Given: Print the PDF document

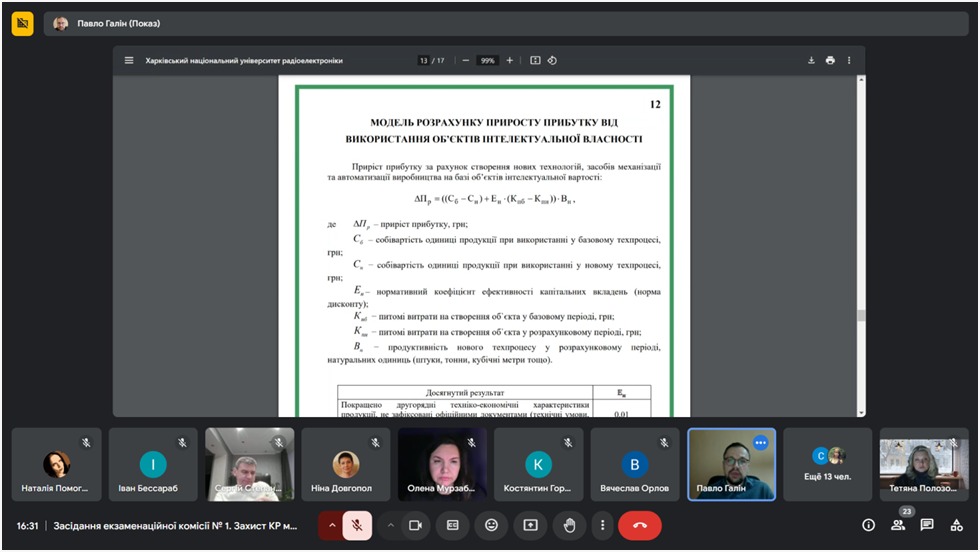Looking at the screenshot, I should (830, 60).
